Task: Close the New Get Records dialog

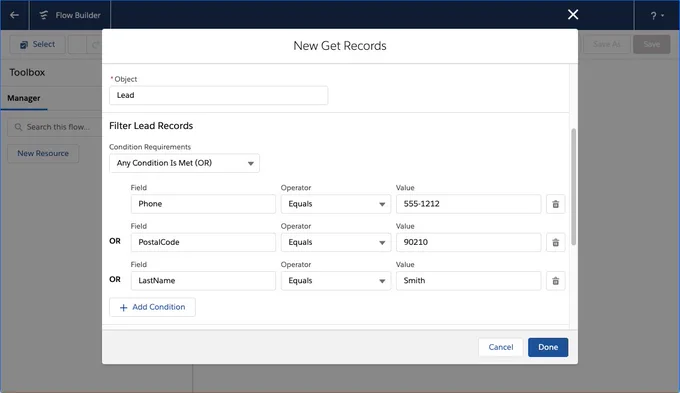Action: click(x=573, y=15)
